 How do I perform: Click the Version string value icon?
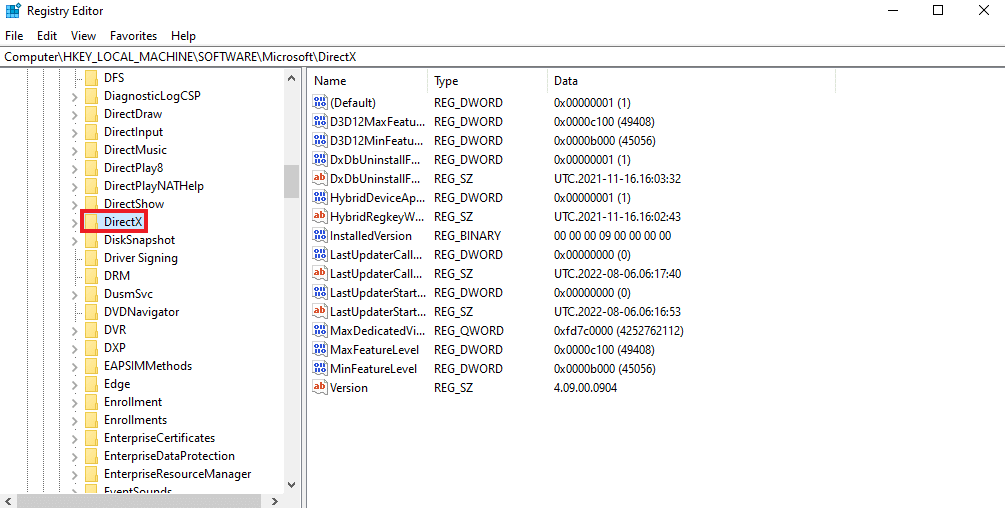pyautogui.click(x=319, y=388)
